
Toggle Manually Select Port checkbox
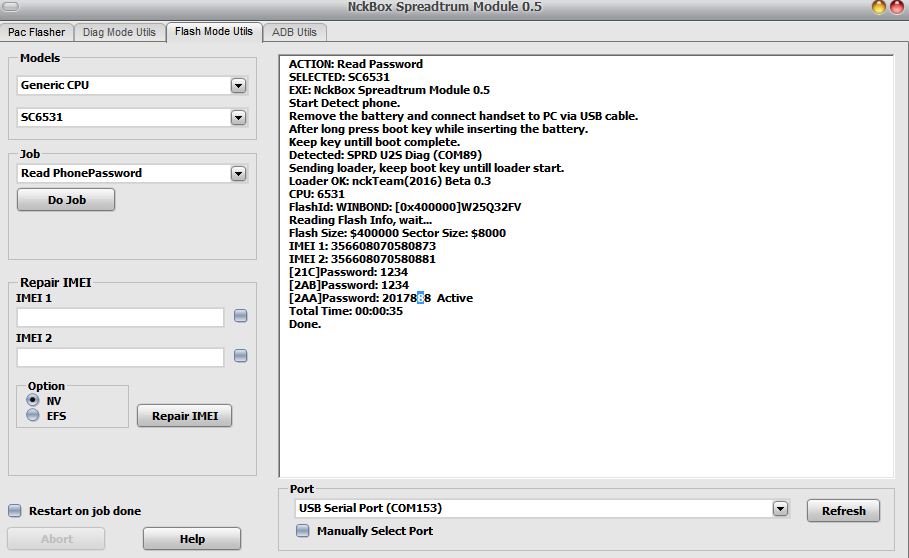[303, 531]
